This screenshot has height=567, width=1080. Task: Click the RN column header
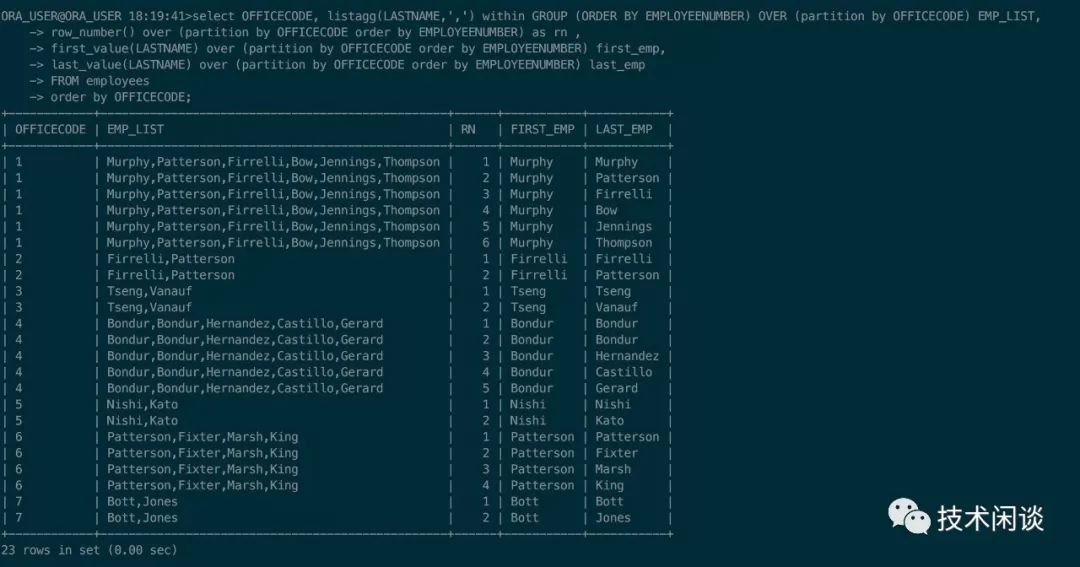[468, 129]
